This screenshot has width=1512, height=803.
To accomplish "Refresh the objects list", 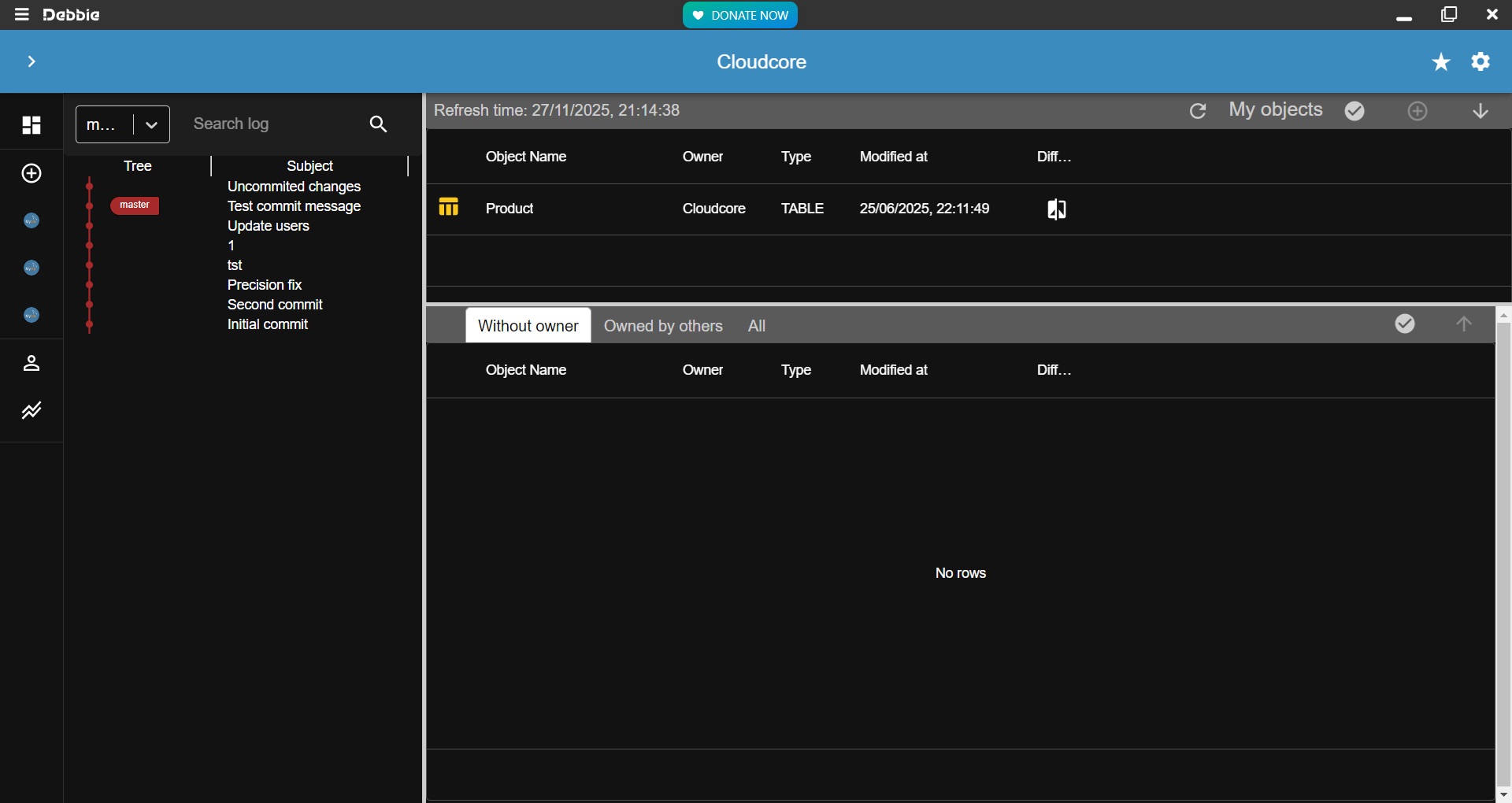I will pos(1197,112).
